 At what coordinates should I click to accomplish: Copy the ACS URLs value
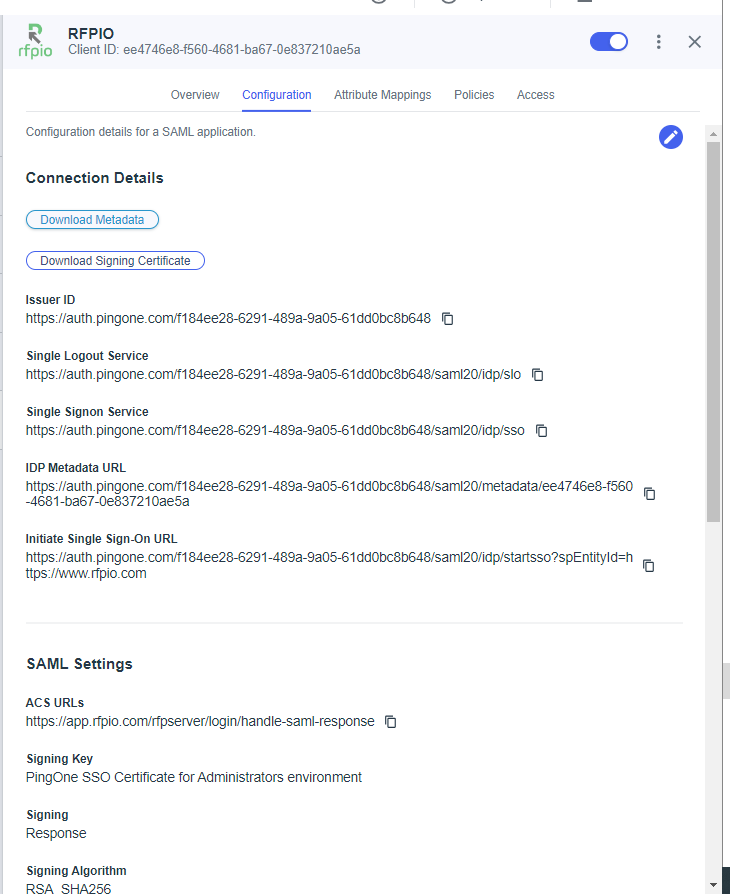(391, 722)
